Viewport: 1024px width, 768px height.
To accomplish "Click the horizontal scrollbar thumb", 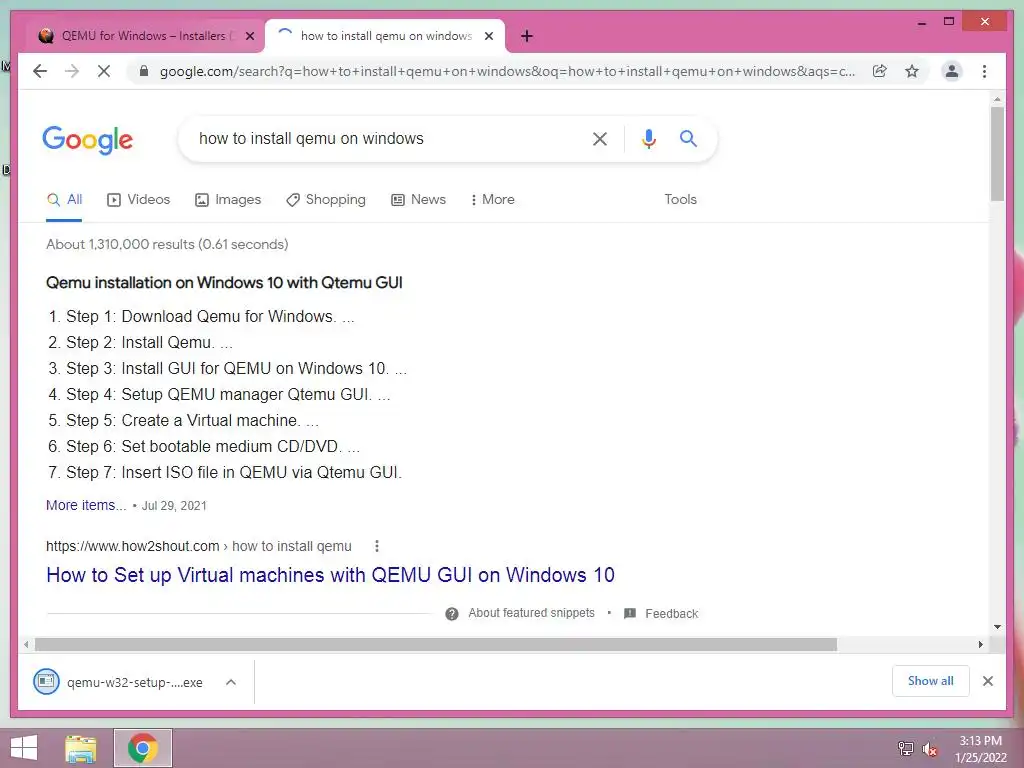I will pyautogui.click(x=436, y=645).
